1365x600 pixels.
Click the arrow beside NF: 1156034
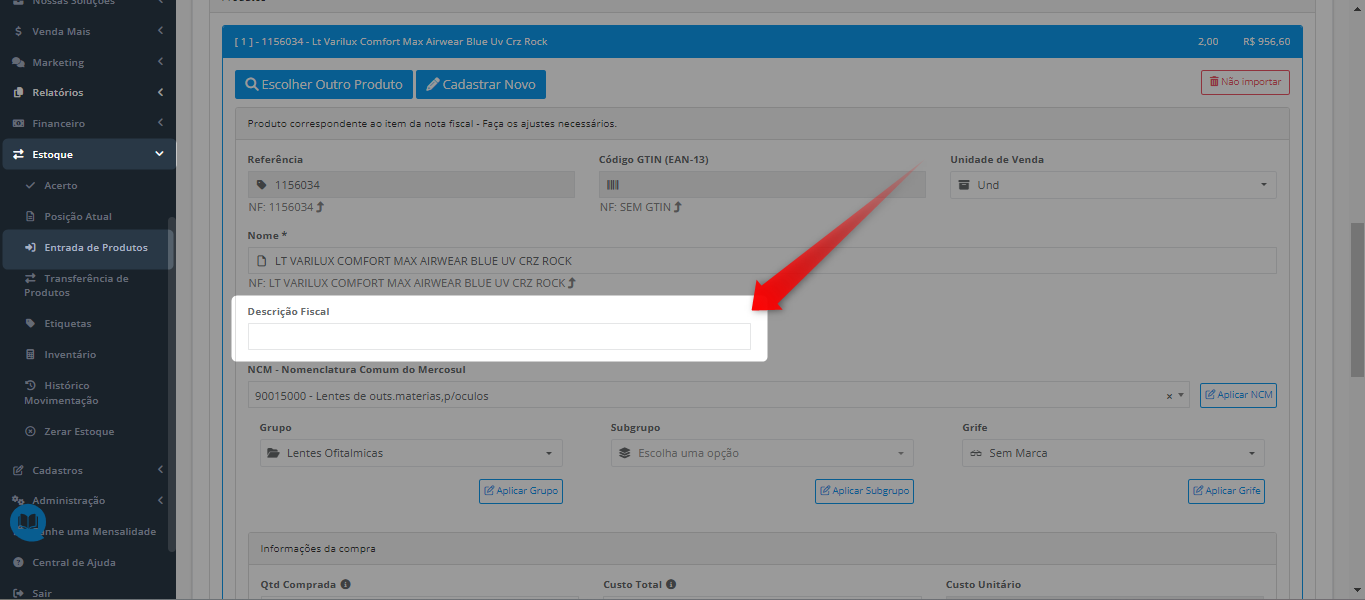click(x=320, y=207)
